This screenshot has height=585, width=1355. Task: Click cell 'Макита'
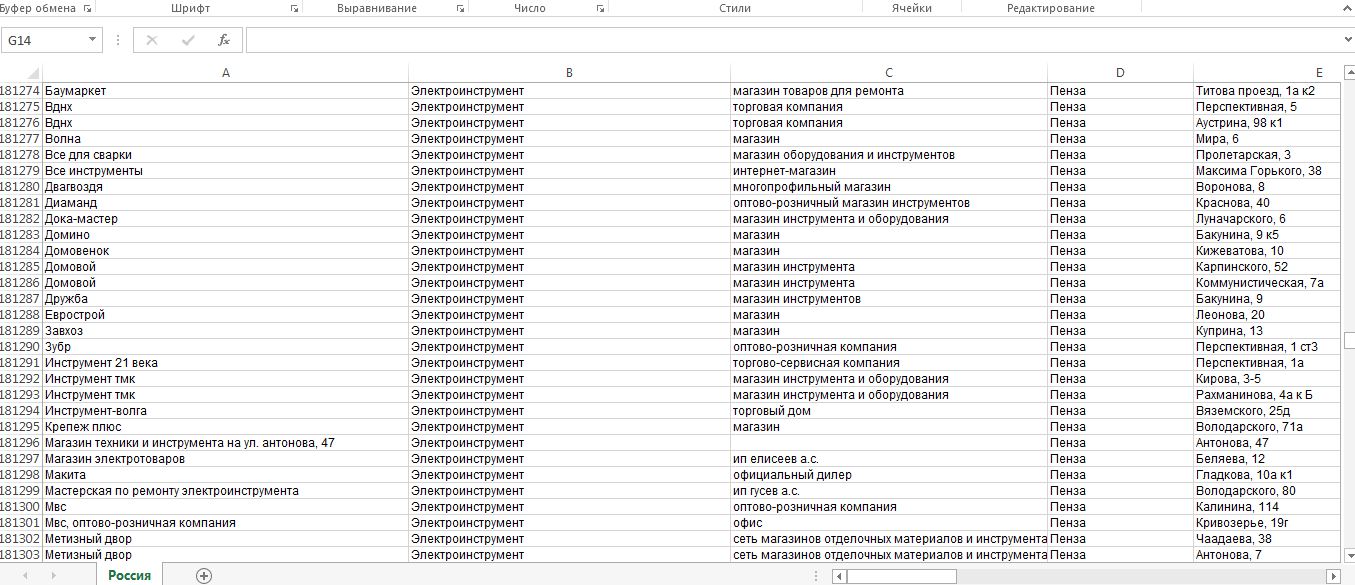[225, 475]
